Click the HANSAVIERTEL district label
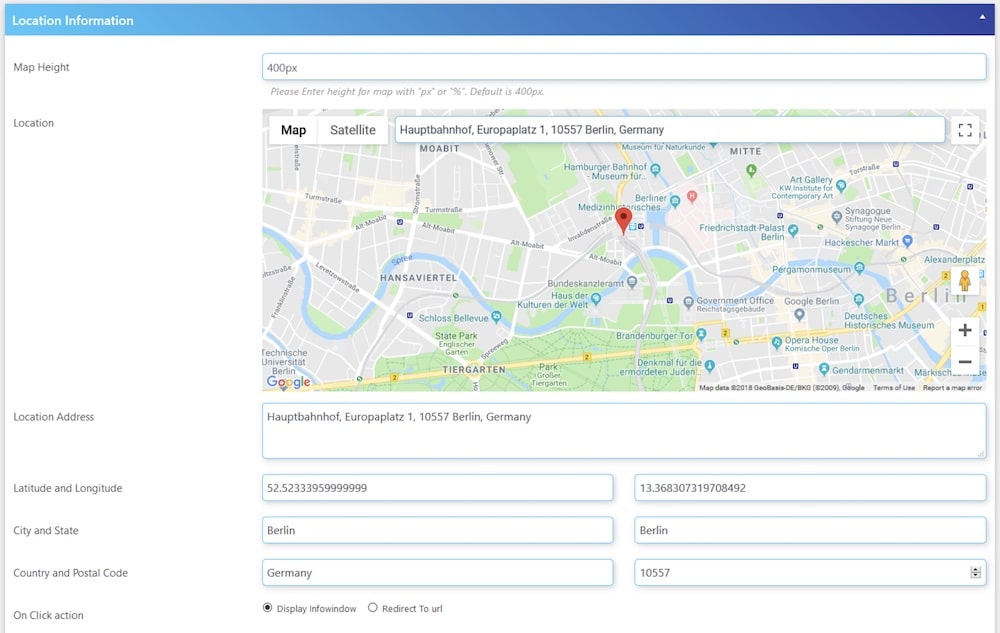Screen dimensions: 1000x633 point(418,278)
